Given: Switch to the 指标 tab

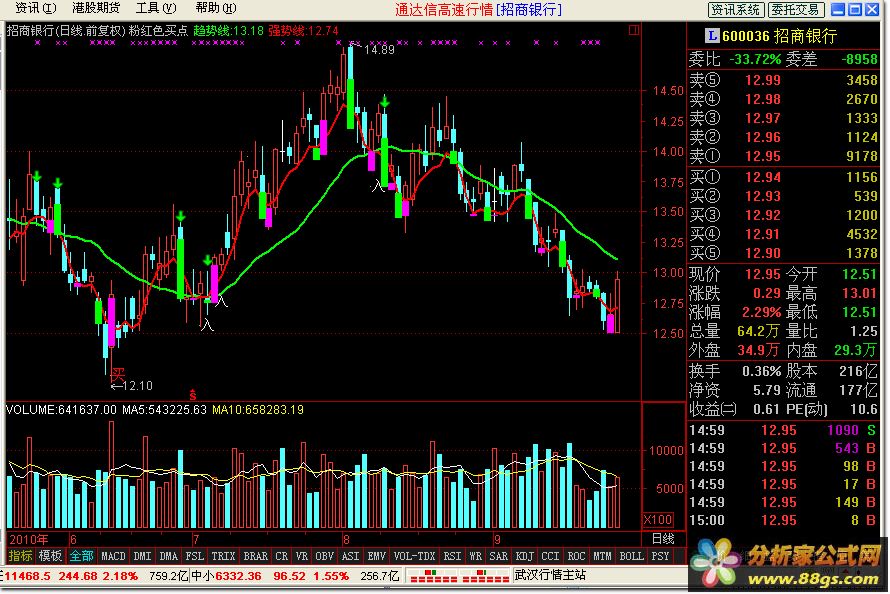Looking at the screenshot, I should click(20, 557).
